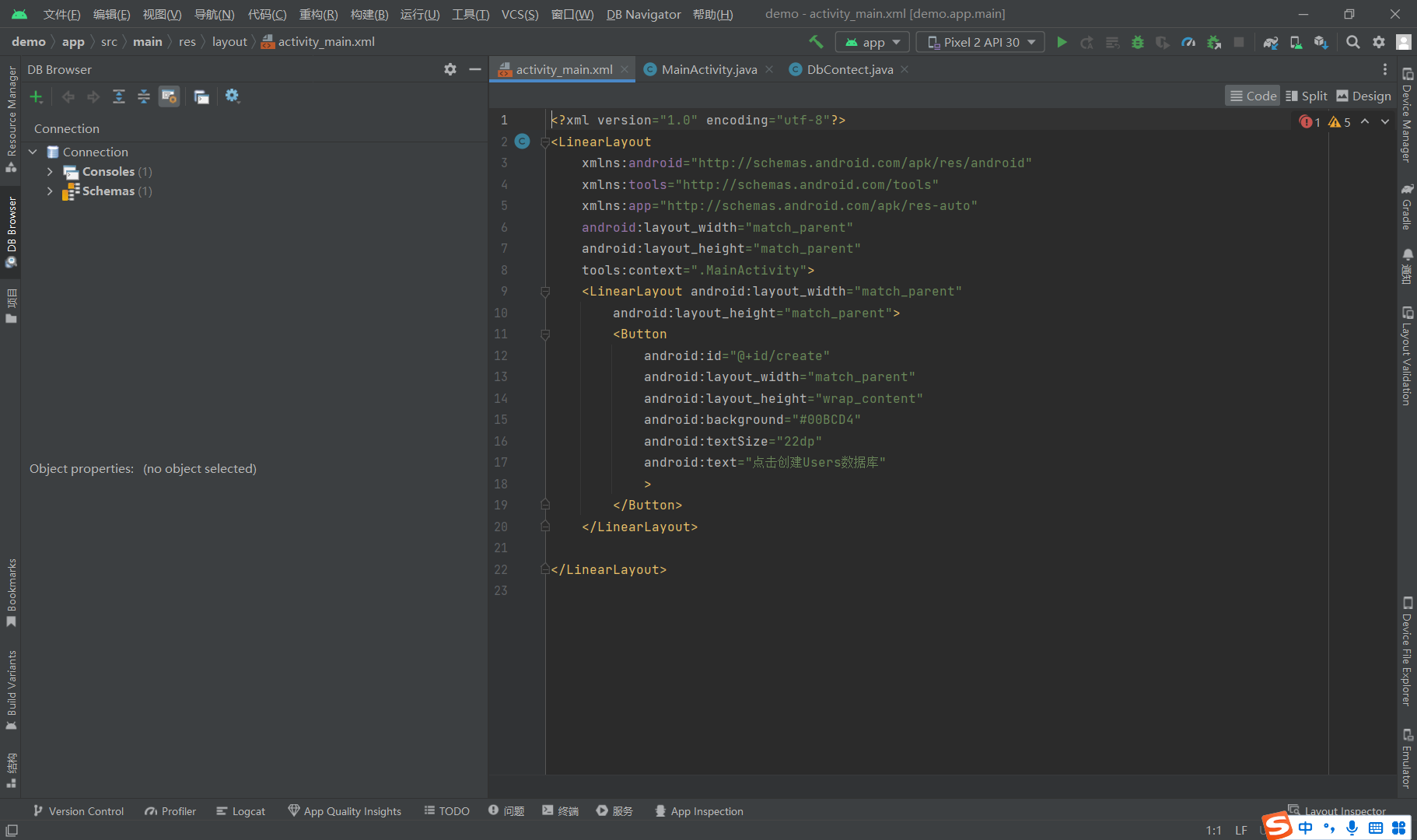Build project with the hammer icon
The width and height of the screenshot is (1417, 840).
click(816, 42)
